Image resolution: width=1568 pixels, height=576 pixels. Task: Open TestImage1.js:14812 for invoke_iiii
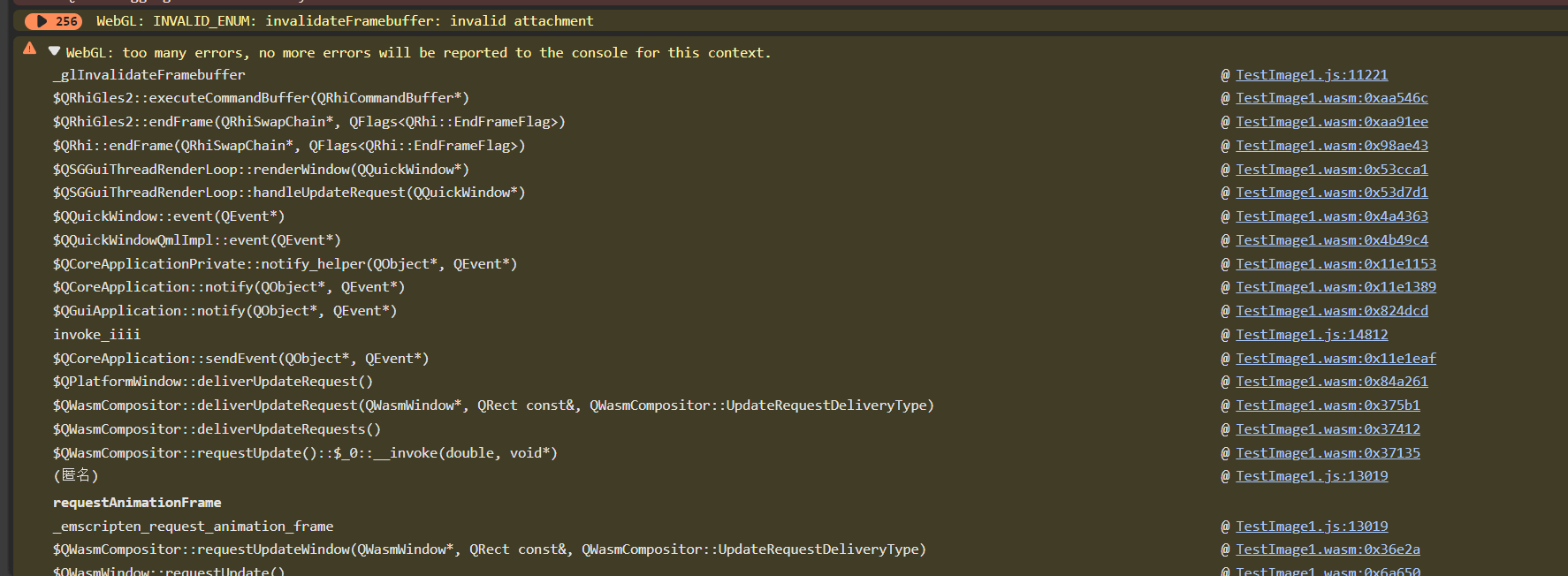point(1312,335)
